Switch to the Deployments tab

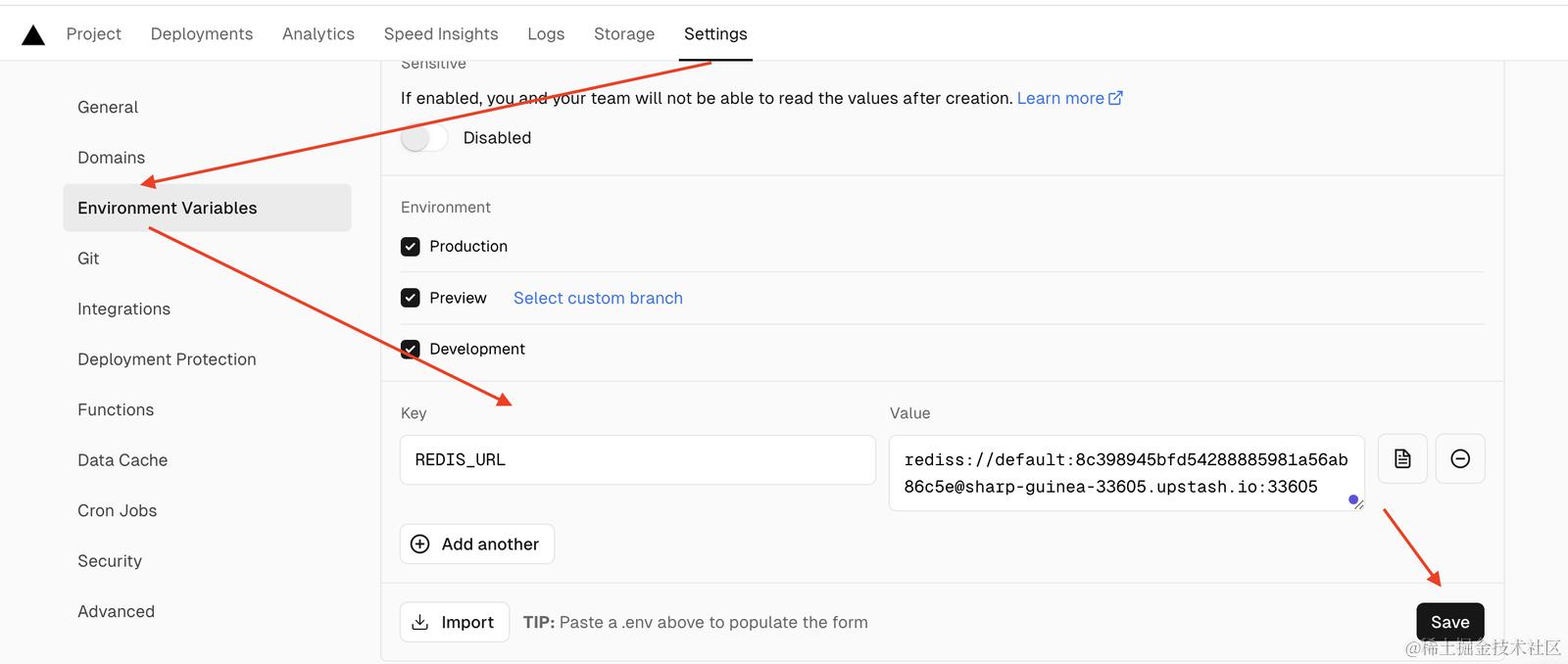(x=202, y=34)
